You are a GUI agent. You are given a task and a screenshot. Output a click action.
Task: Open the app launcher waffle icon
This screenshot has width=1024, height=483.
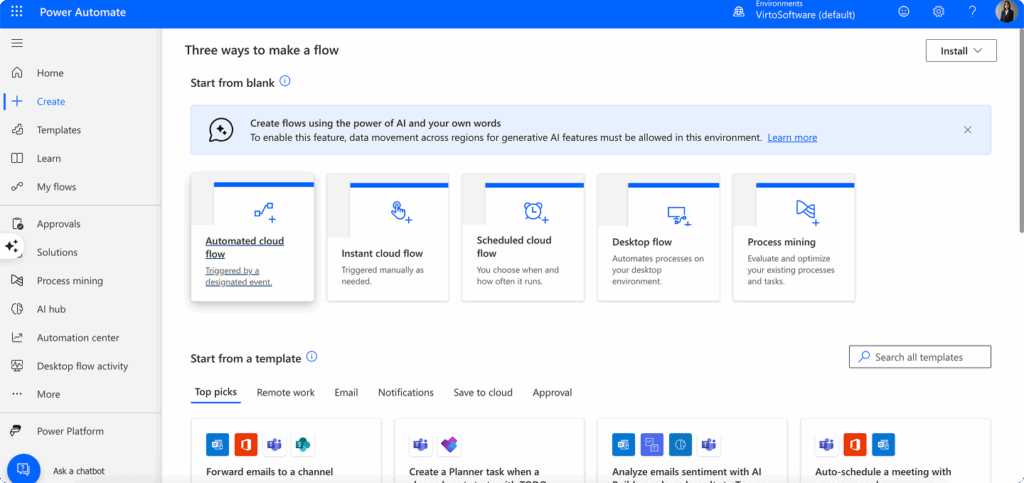click(x=17, y=12)
